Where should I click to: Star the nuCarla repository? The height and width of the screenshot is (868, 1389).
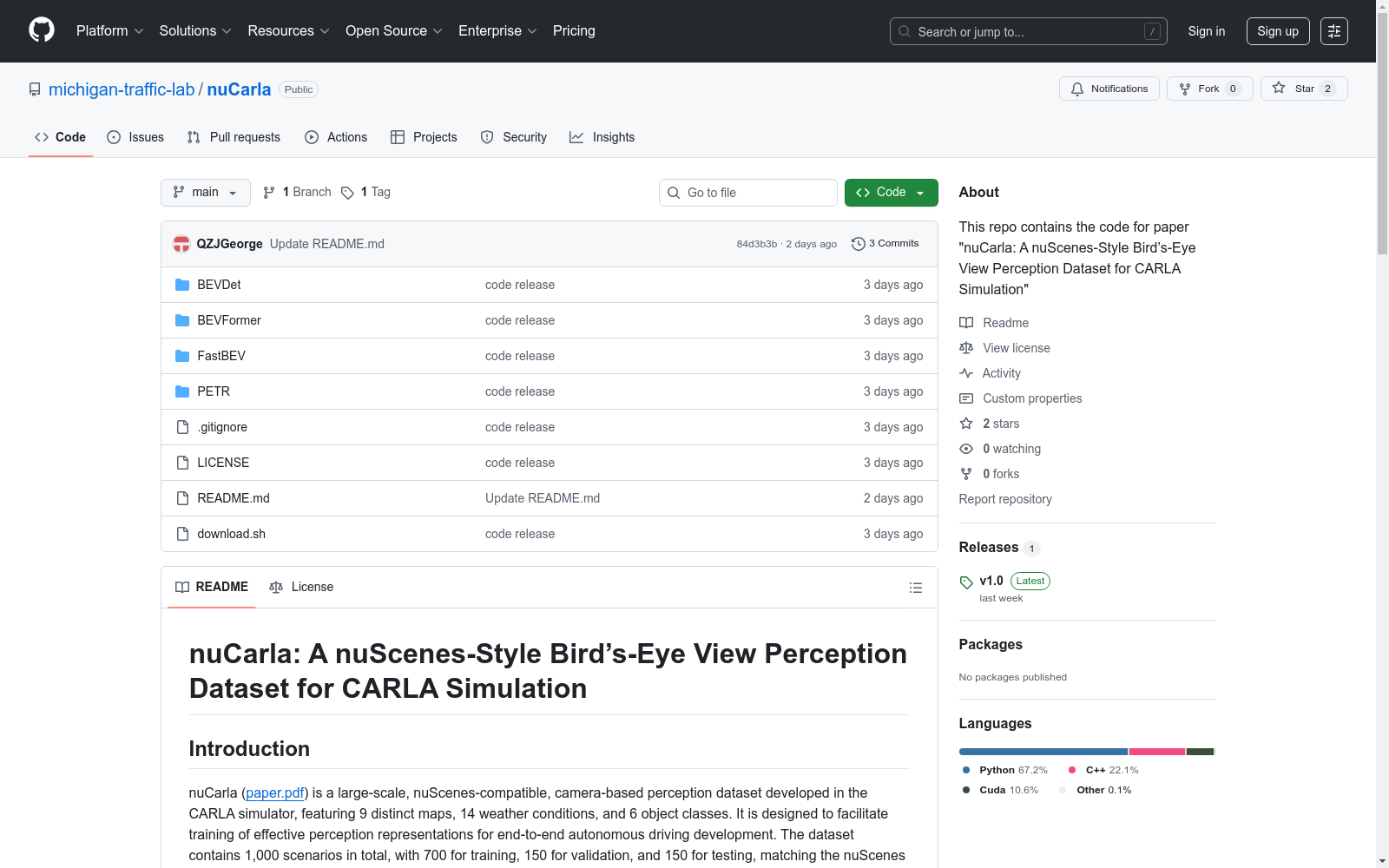(1304, 89)
